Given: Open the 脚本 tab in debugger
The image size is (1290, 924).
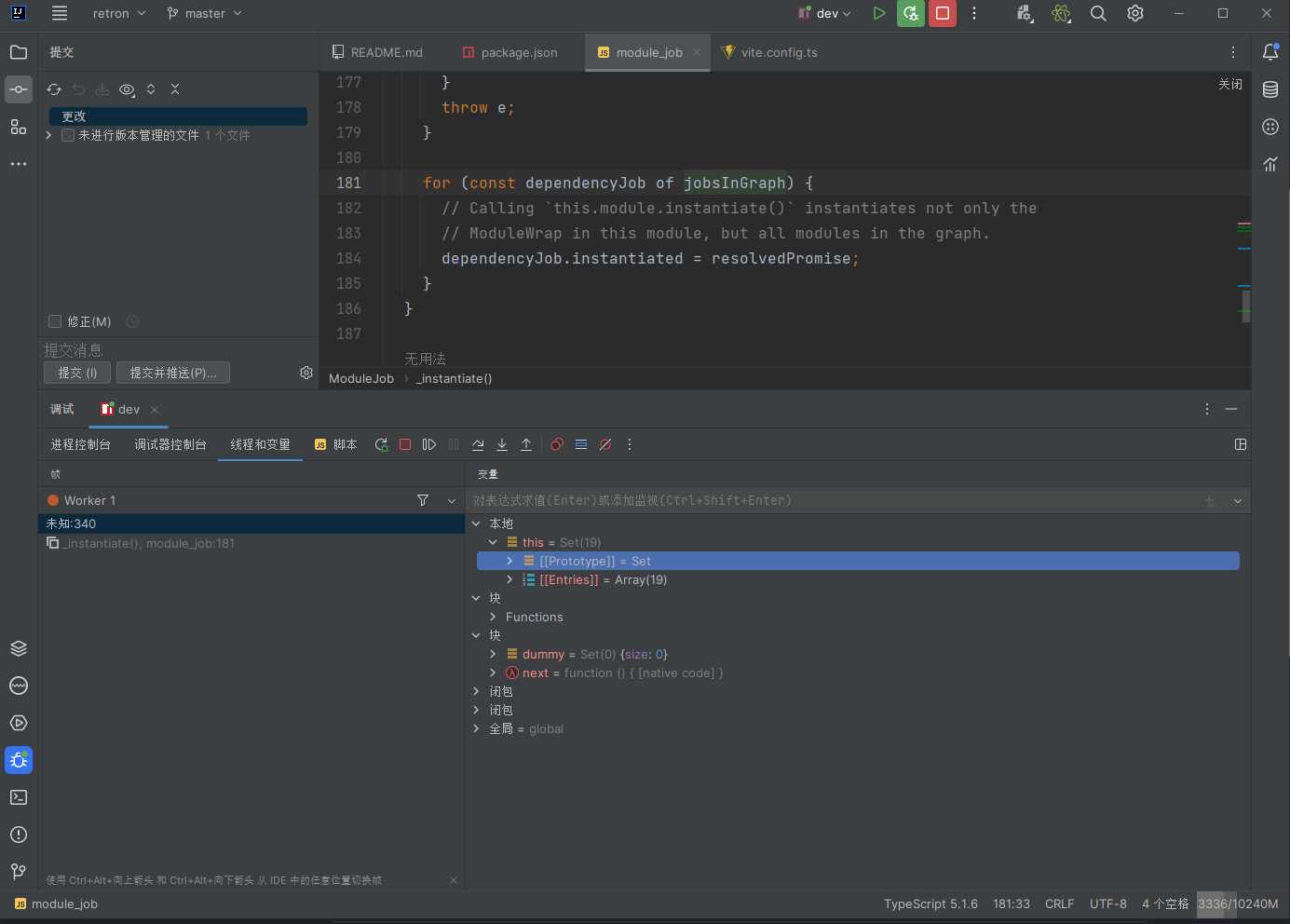Looking at the screenshot, I should point(336,444).
